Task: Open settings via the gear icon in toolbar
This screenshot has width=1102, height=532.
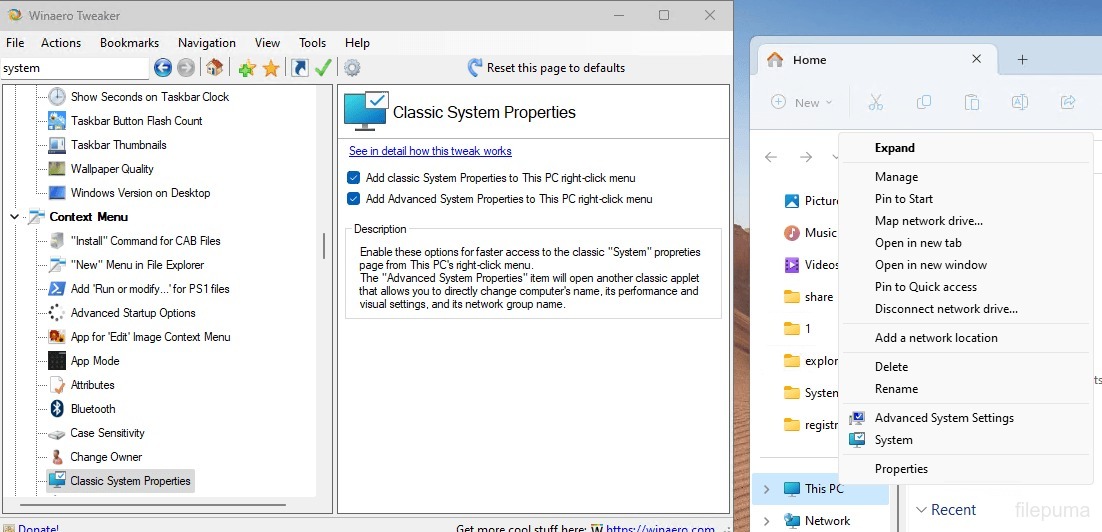Action: 352,68
